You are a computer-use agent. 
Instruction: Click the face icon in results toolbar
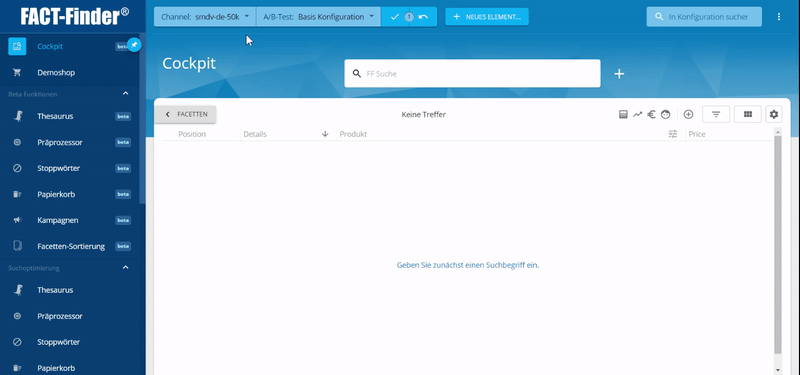click(x=665, y=115)
